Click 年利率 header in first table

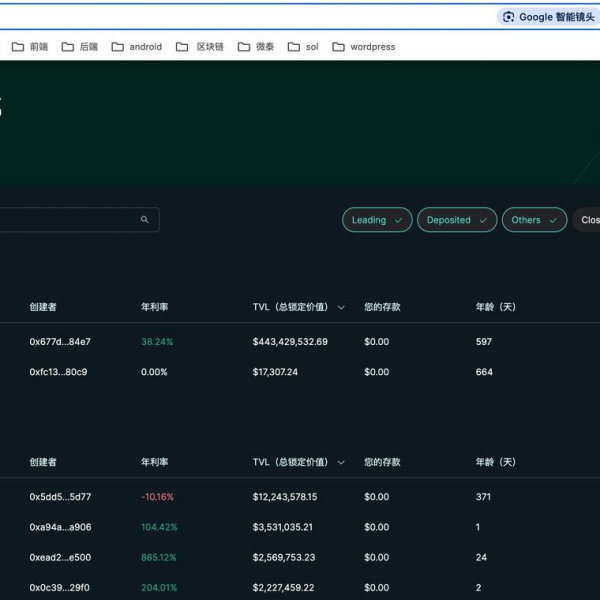tap(155, 307)
